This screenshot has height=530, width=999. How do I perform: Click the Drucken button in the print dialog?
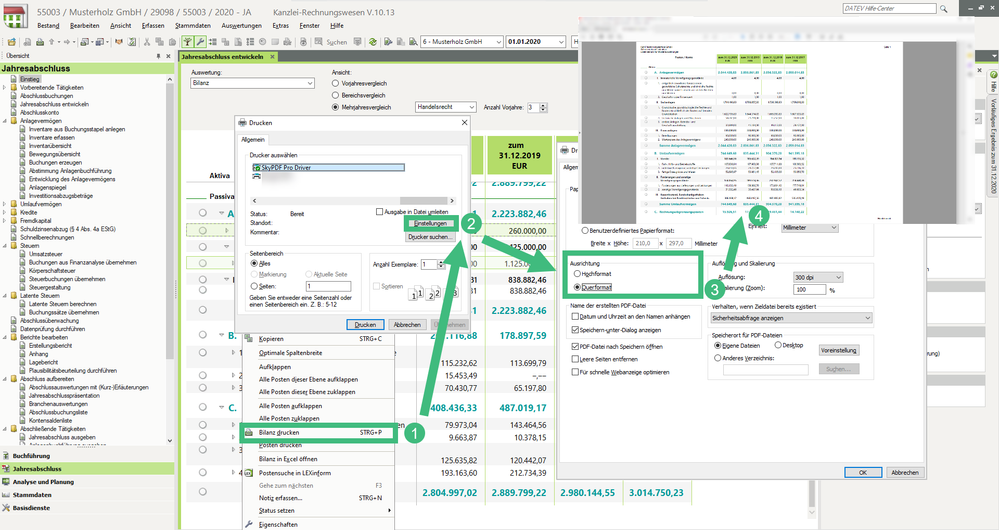tap(365, 324)
